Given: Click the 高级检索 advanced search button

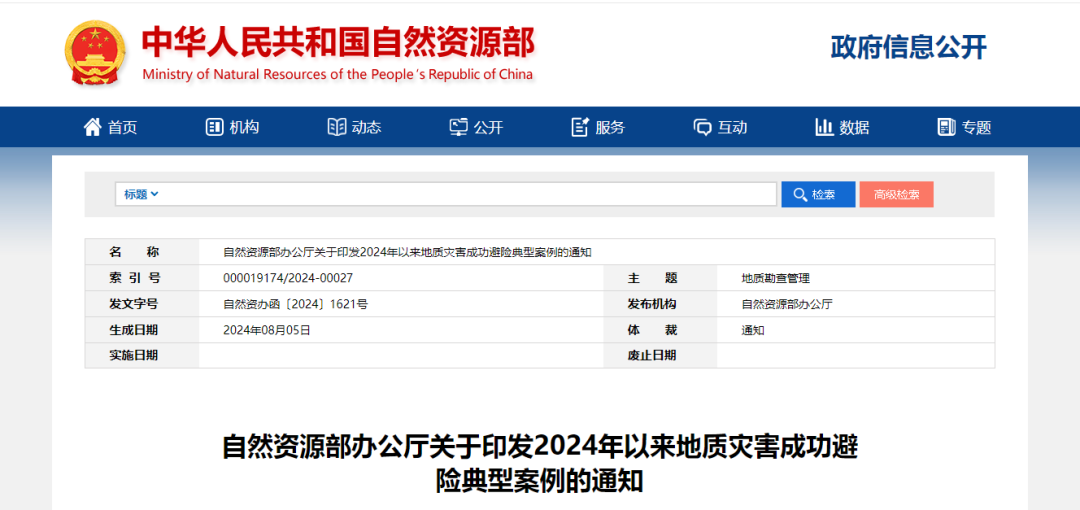Looking at the screenshot, I should [896, 194].
